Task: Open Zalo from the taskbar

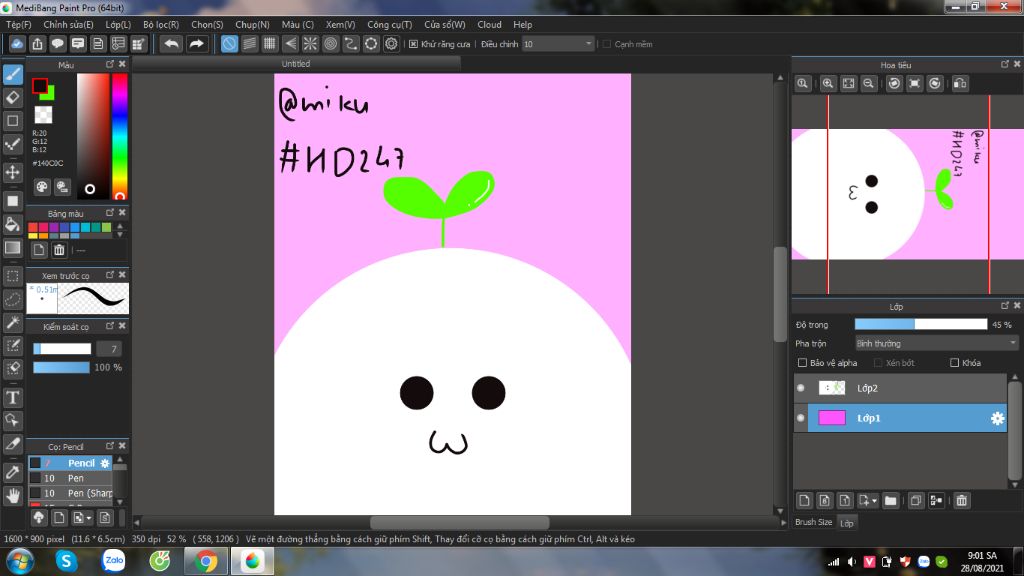Action: (x=113, y=561)
